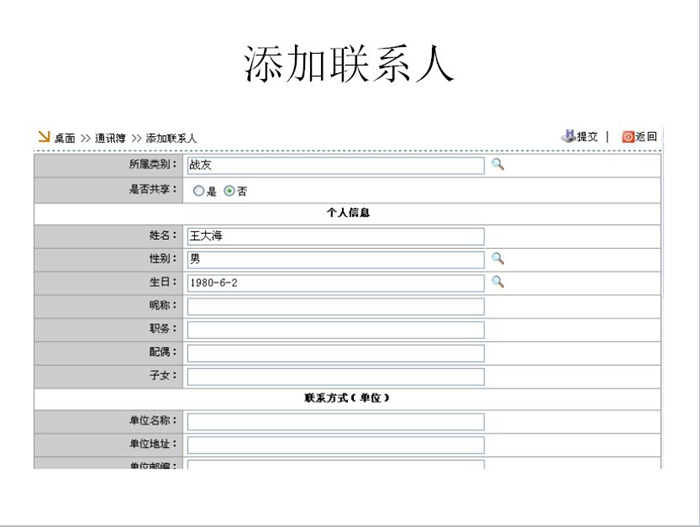Viewport: 700px width, 527px height.
Task: Click 添加联系人 breadcrumb text
Action: coord(171,138)
